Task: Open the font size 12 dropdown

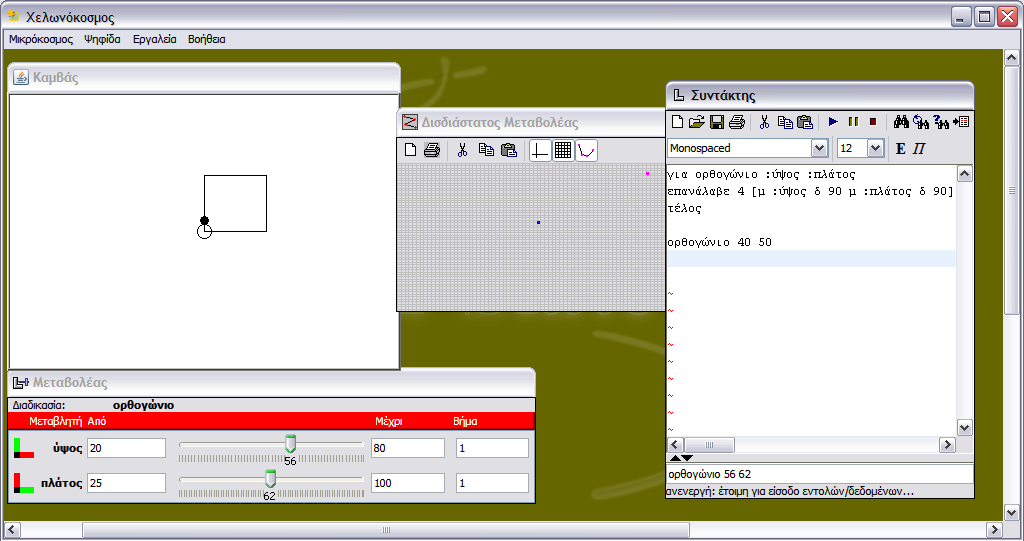Action: [875, 148]
